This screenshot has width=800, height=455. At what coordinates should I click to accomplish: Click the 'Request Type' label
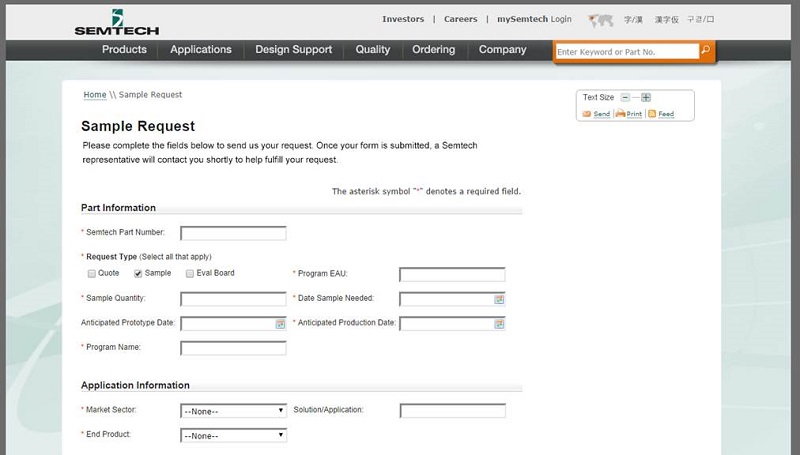[111, 257]
